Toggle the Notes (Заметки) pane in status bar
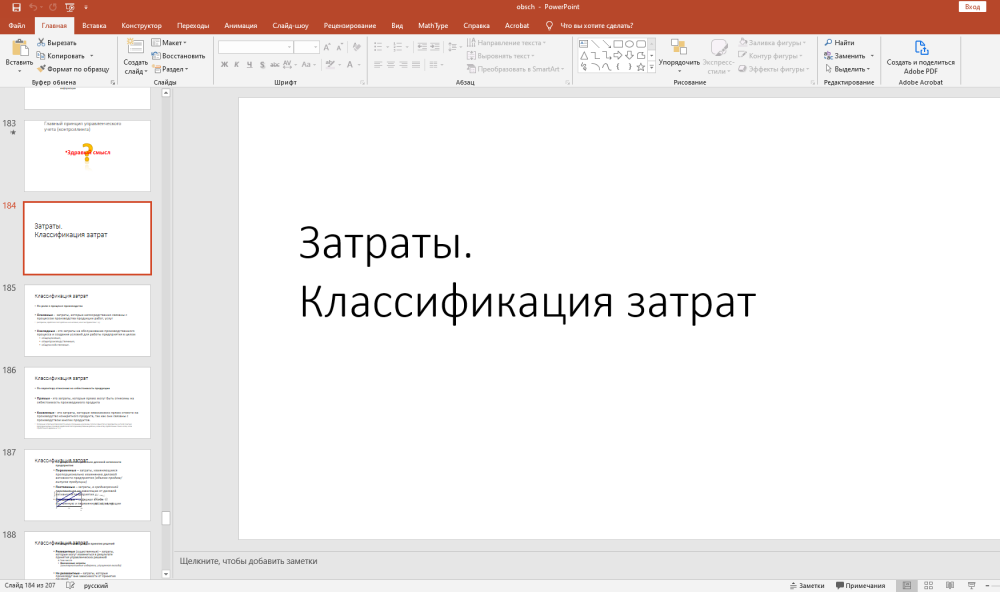1000x592 pixels. (806, 585)
